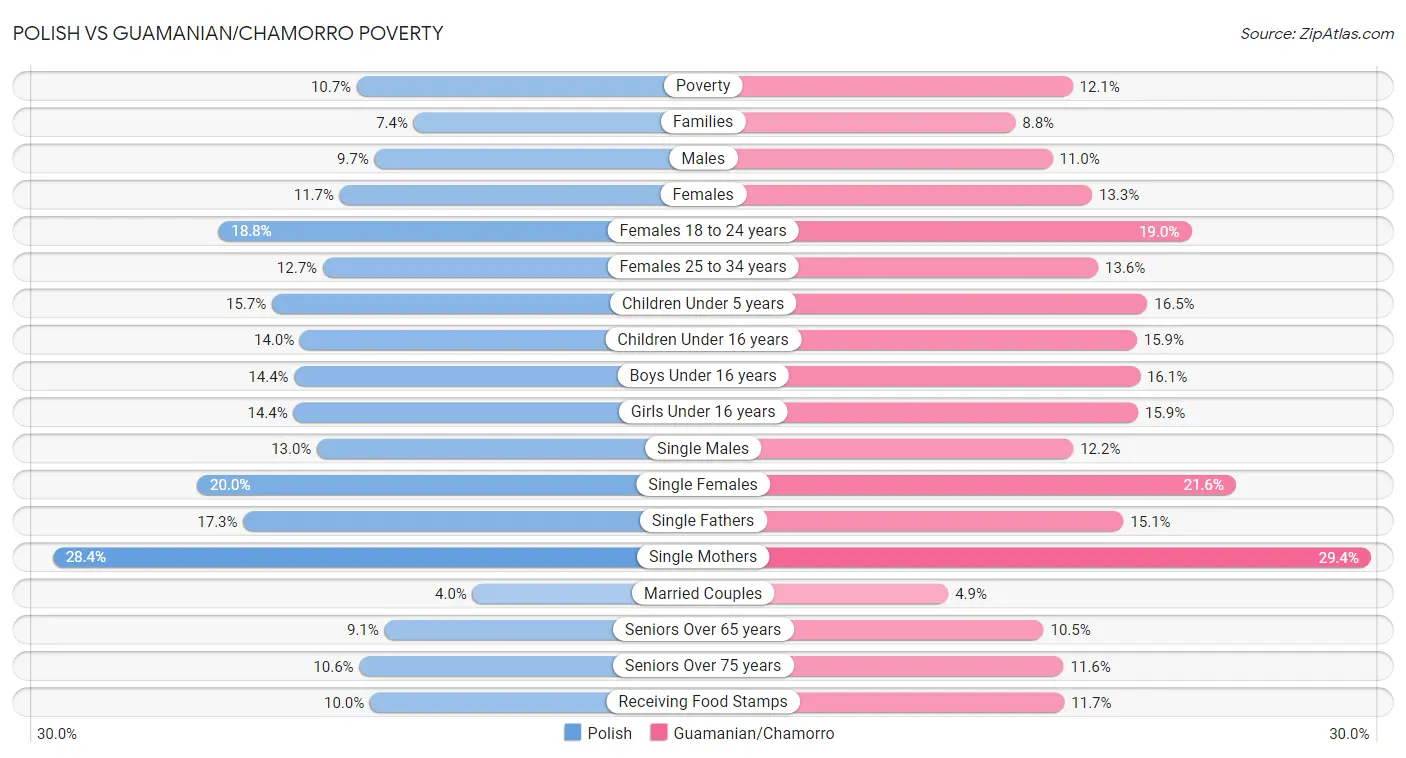Click the Guamanian/Chamorro Single Females 21.6% bar
Image resolution: width=1406 pixels, height=758 pixels.
click(x=1000, y=485)
